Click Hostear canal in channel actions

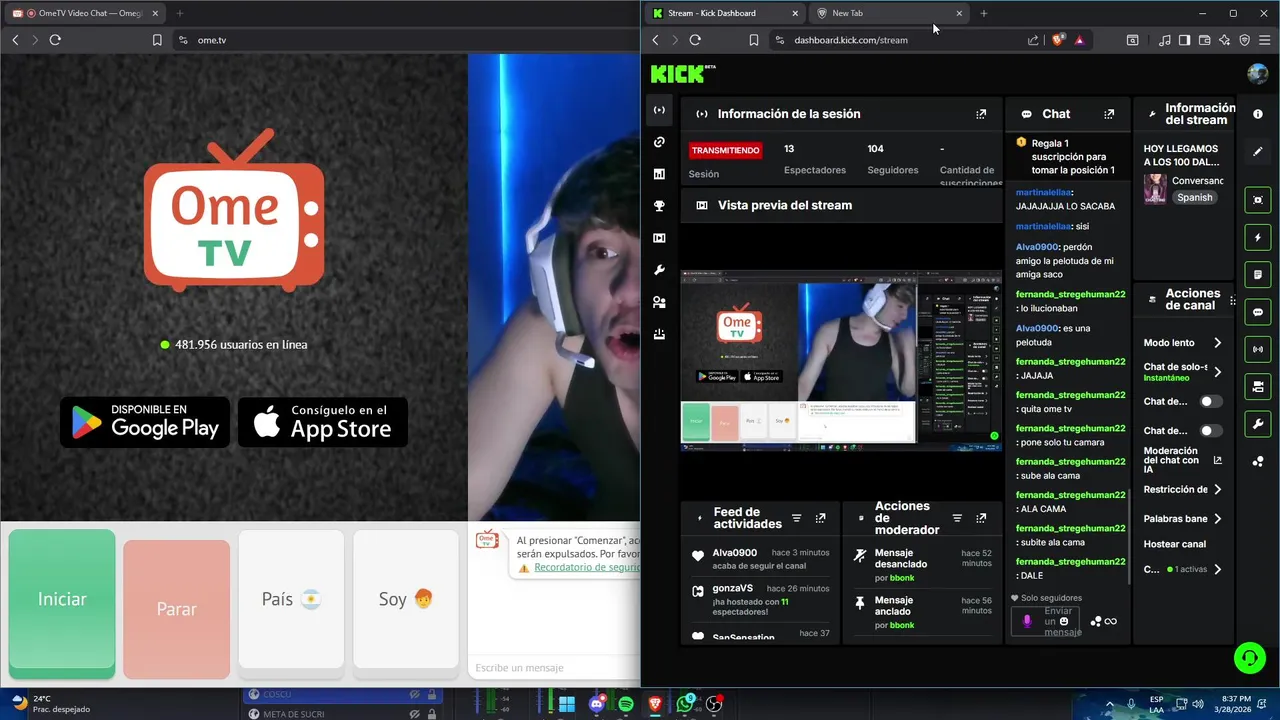[1175, 544]
